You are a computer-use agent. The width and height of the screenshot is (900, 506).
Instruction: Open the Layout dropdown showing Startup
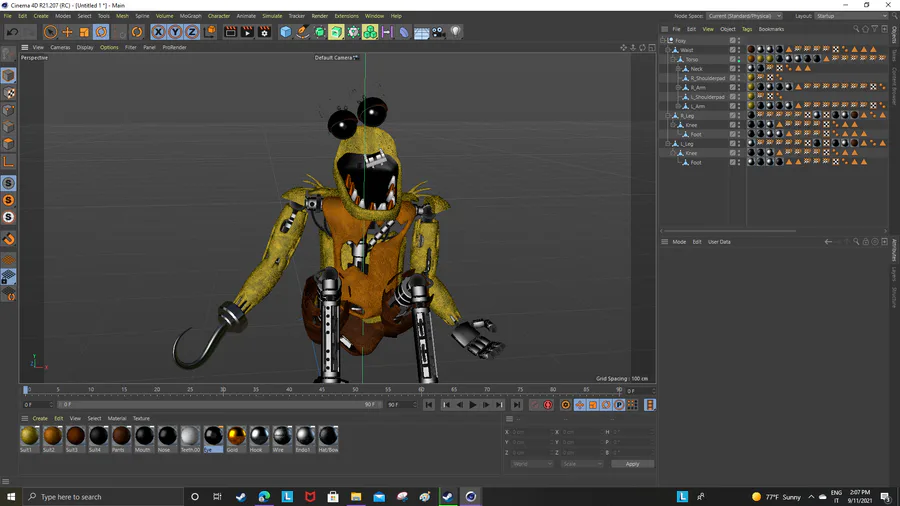pyautogui.click(x=851, y=16)
